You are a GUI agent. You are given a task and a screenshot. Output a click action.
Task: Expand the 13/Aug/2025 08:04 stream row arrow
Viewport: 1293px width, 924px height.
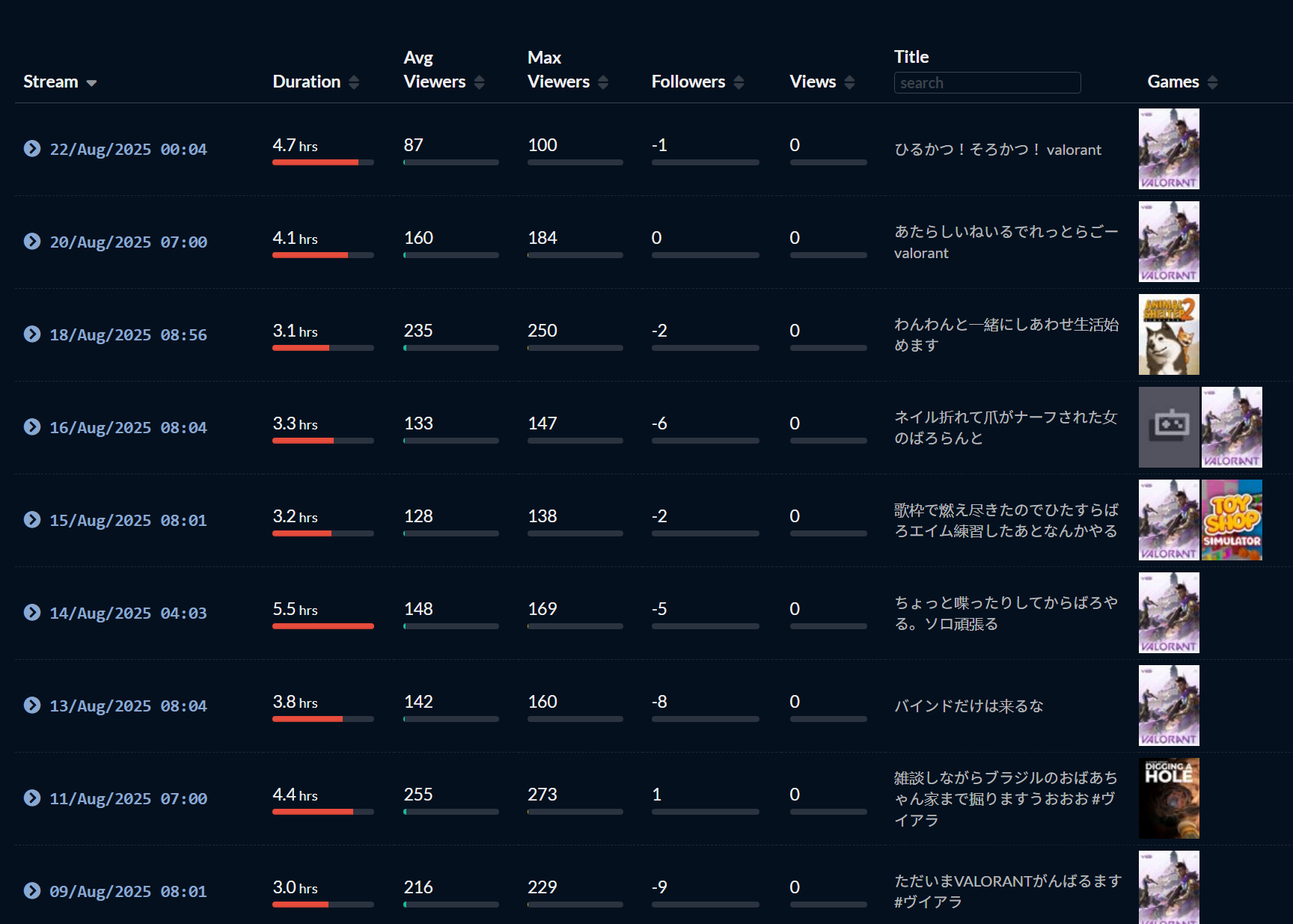point(32,706)
